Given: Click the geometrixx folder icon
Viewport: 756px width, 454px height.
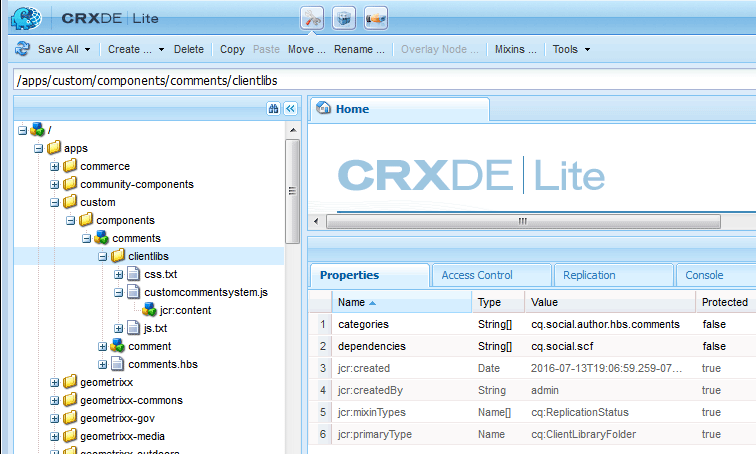Looking at the screenshot, I should 70,382.
